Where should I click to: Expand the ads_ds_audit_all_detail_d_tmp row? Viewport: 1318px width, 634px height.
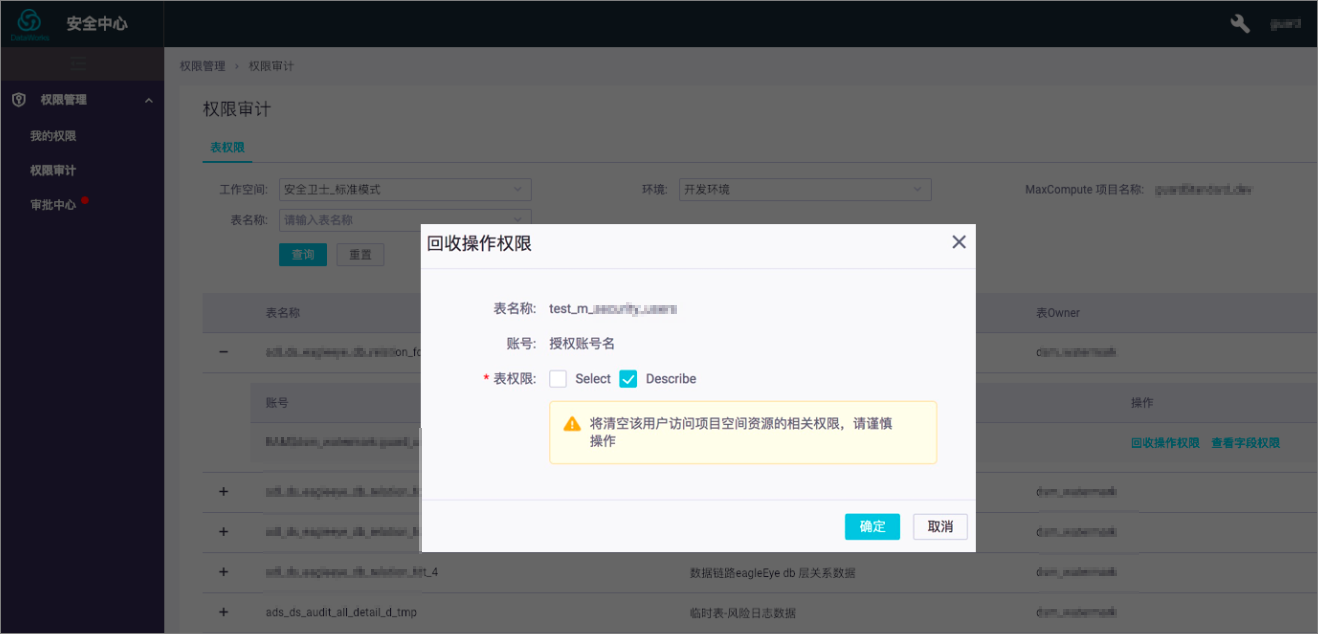click(223, 612)
